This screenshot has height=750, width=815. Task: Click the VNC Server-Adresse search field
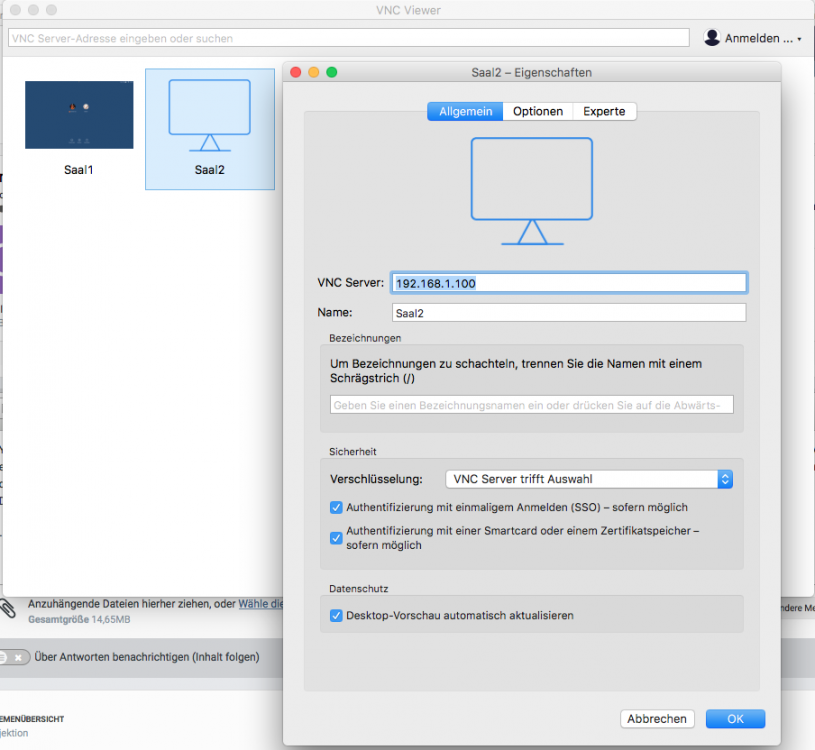tap(348, 38)
